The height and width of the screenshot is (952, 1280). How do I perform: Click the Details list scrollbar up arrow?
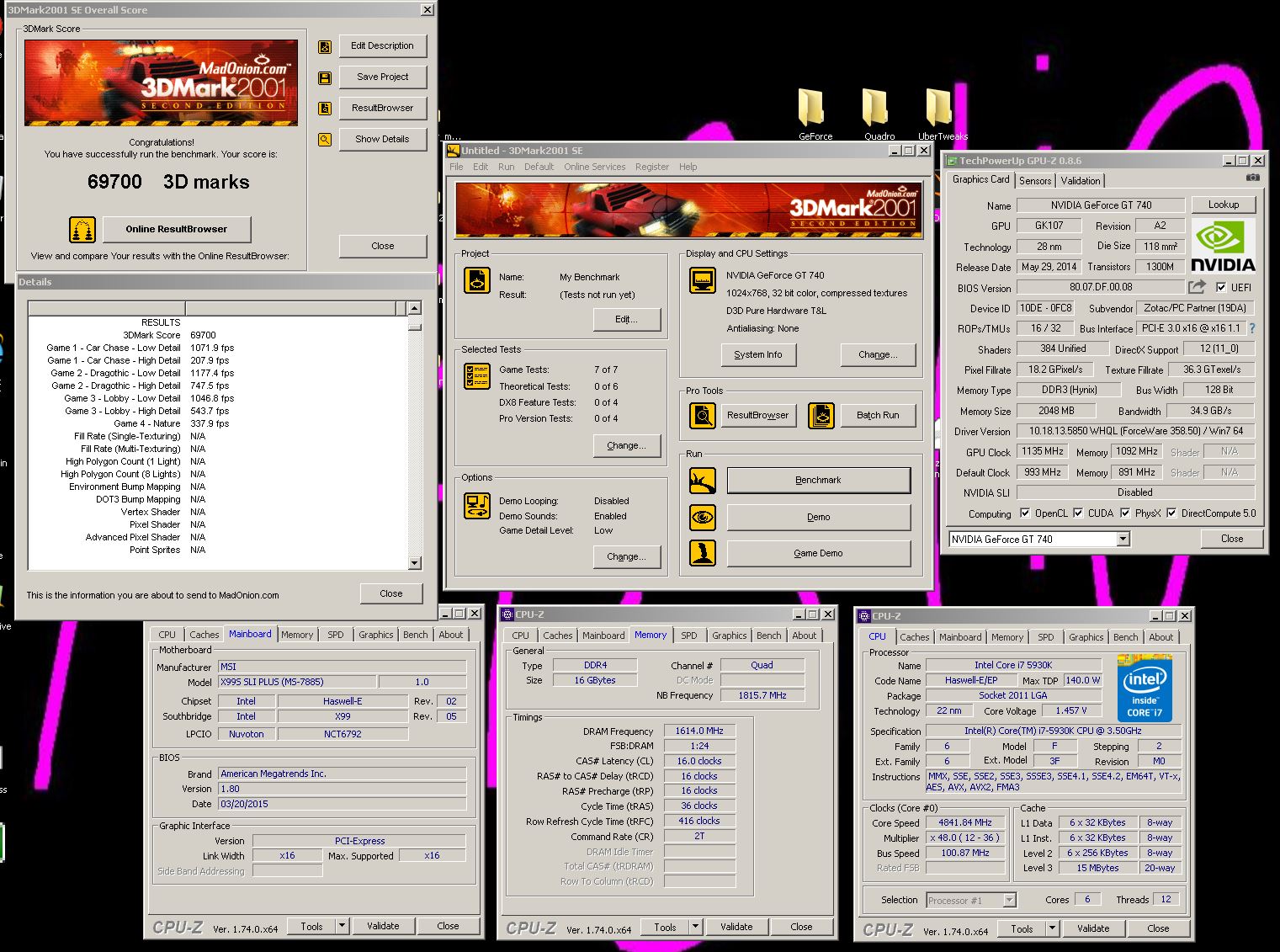point(414,308)
